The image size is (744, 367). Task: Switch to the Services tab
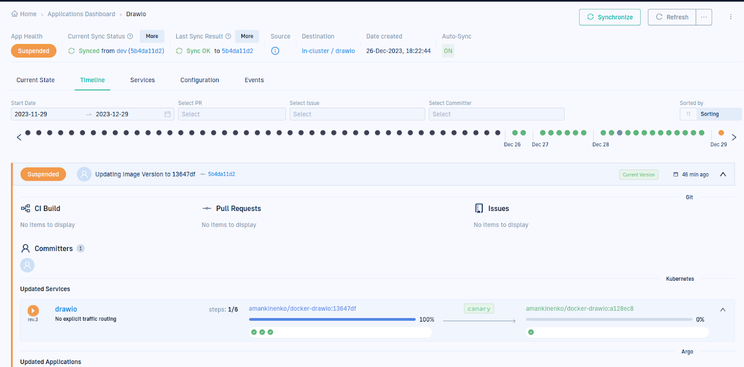coord(142,80)
